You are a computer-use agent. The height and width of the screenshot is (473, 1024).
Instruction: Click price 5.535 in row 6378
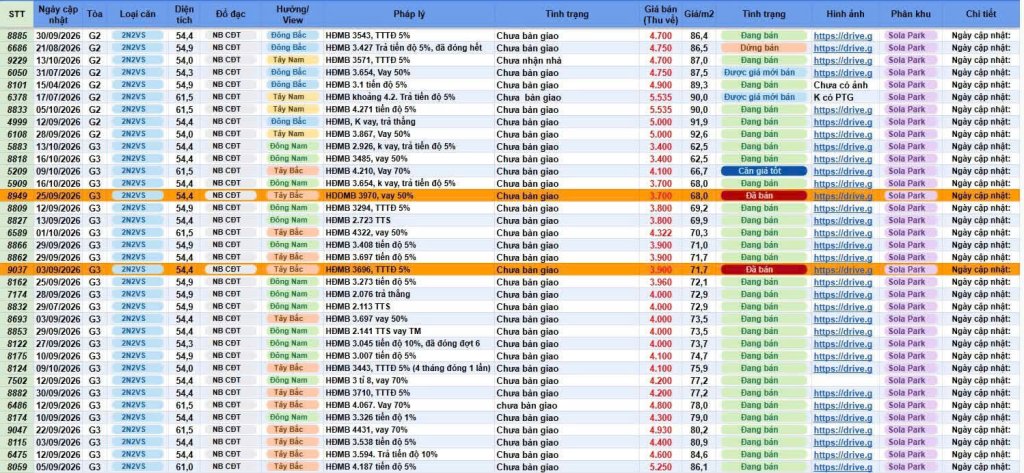(660, 97)
